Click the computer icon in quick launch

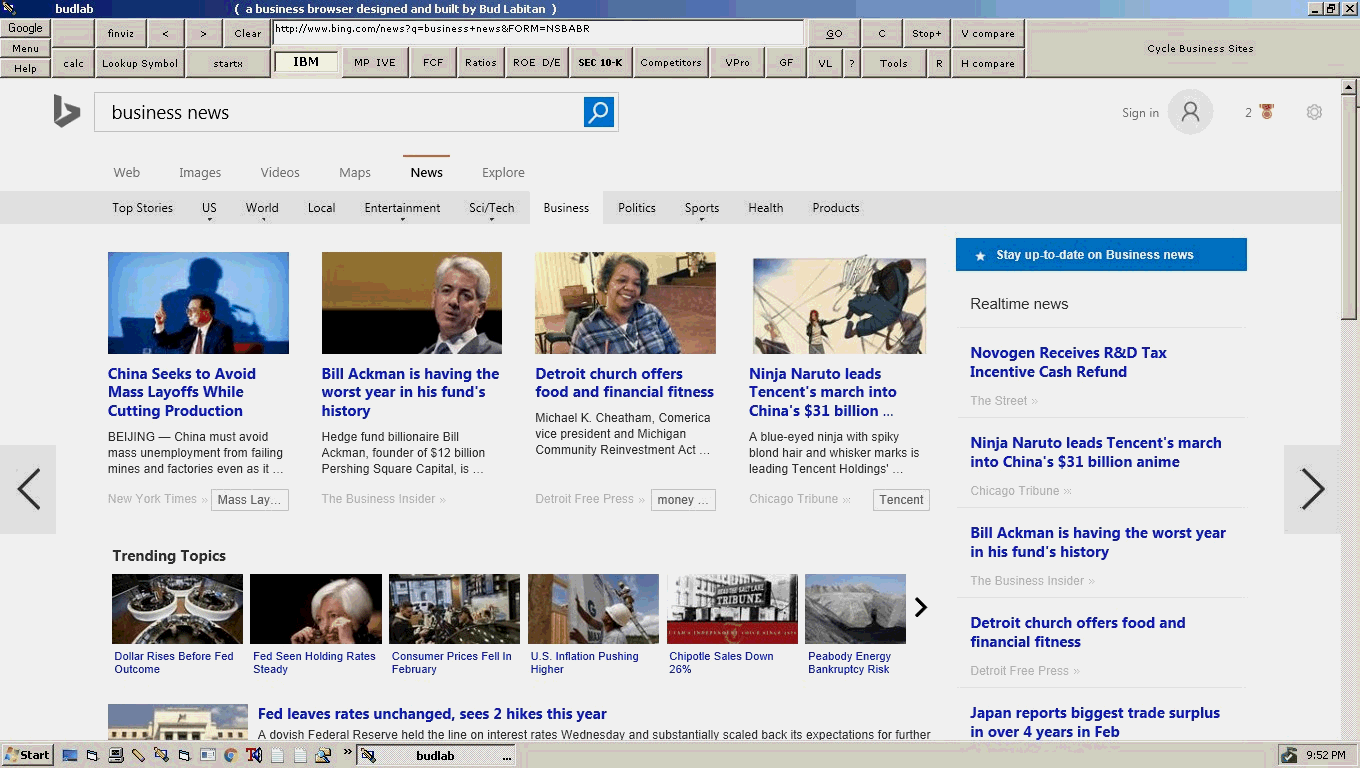[116, 755]
